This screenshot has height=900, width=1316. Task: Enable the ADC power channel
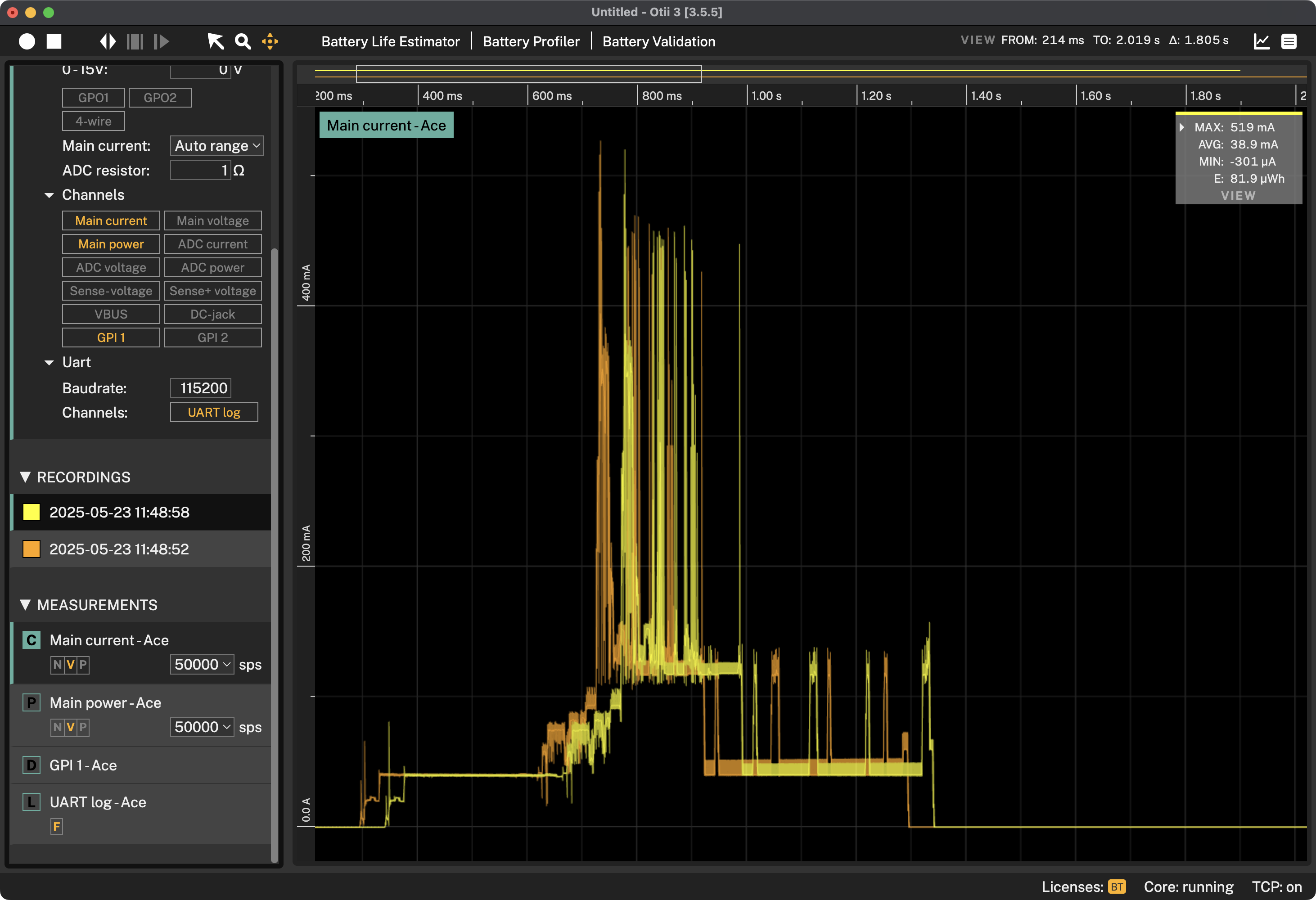(x=213, y=267)
